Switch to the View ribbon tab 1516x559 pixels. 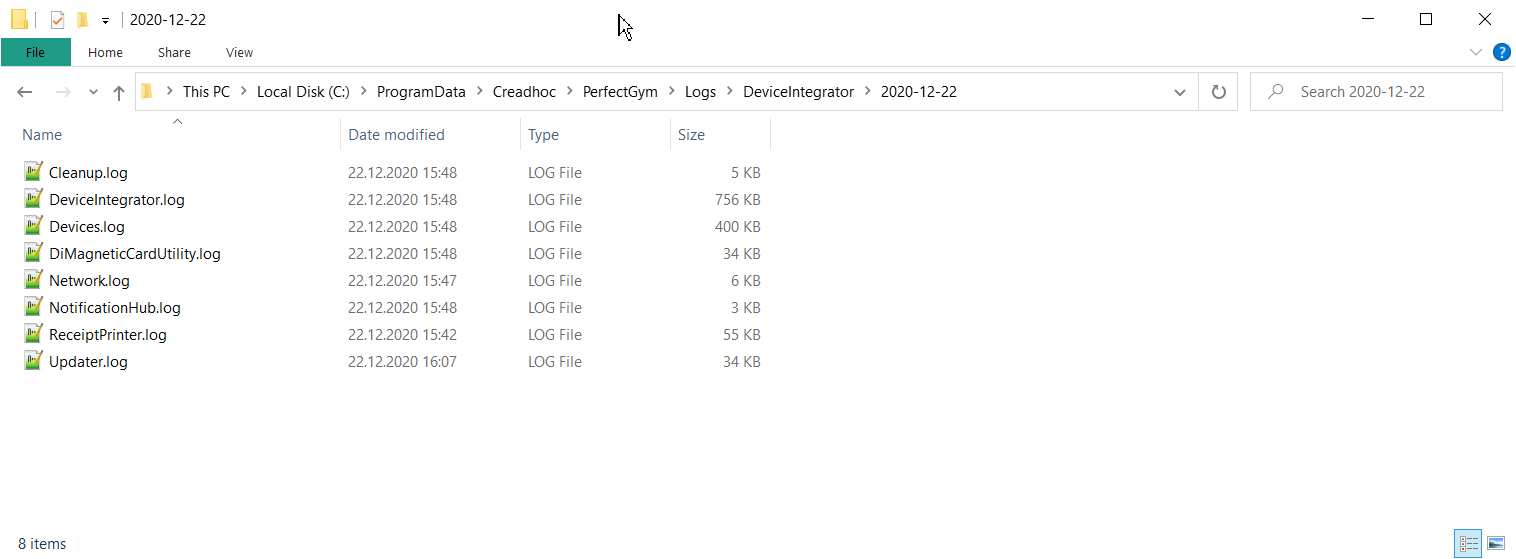(239, 52)
